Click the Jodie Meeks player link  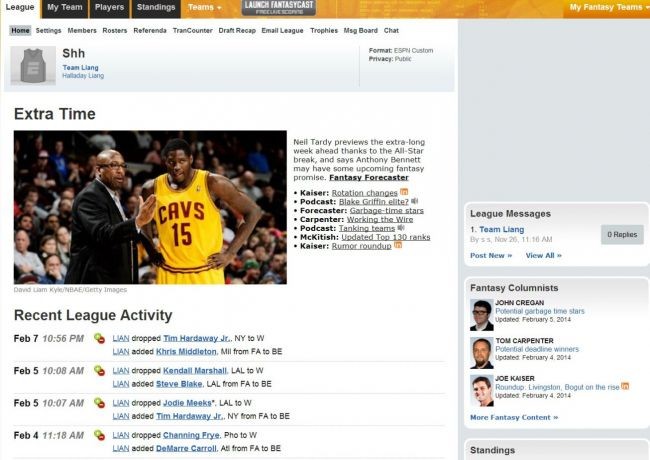(187, 403)
